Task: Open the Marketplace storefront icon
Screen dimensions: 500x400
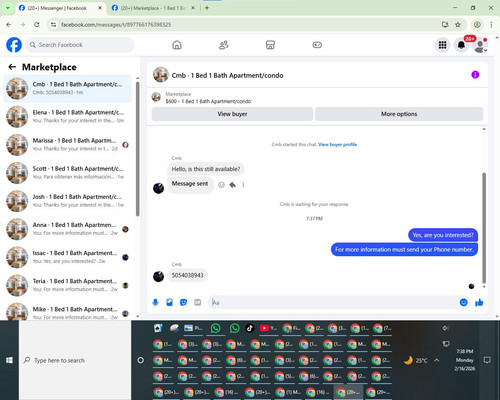Action: tap(270, 45)
